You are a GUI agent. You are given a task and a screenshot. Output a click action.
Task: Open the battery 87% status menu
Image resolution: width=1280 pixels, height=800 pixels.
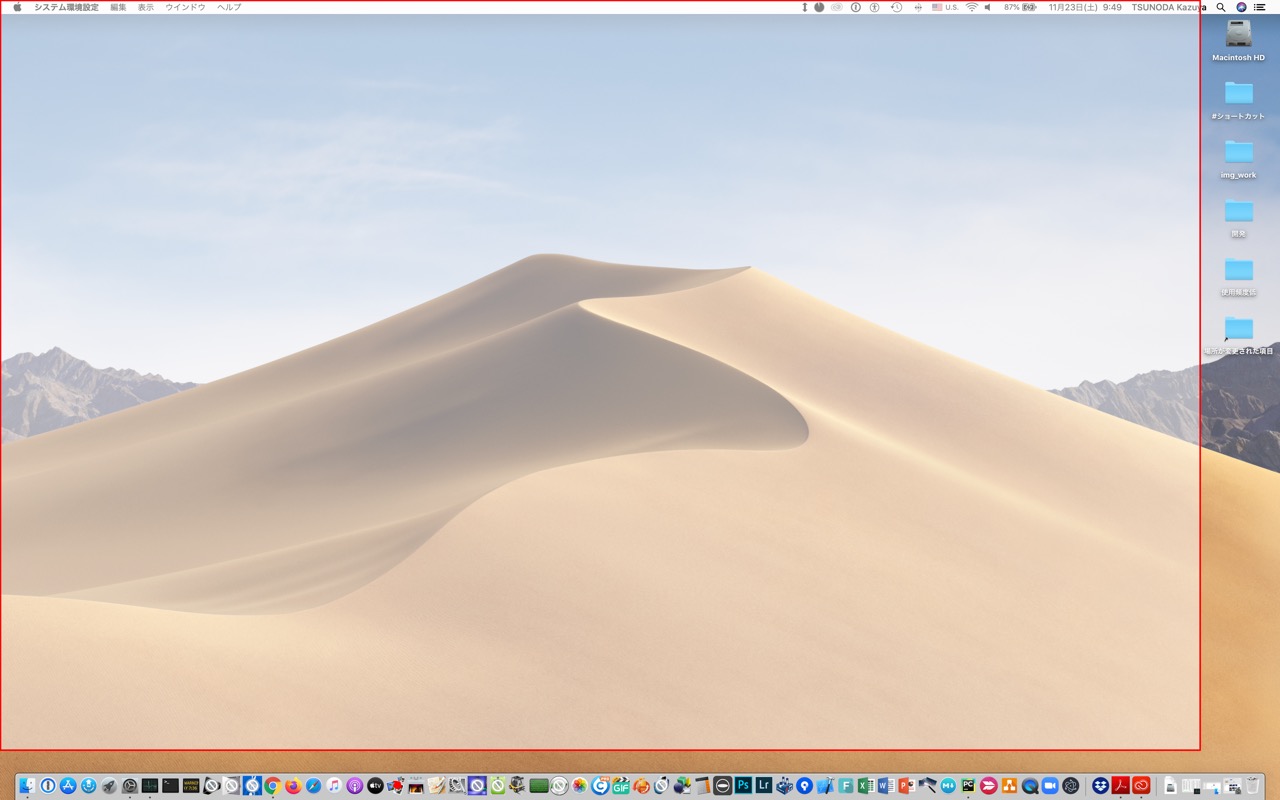click(x=1020, y=7)
